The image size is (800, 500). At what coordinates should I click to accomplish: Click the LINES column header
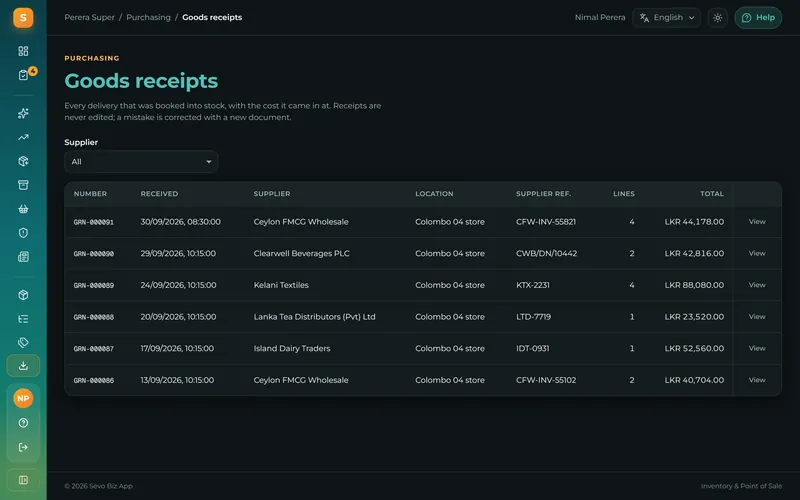pos(624,194)
